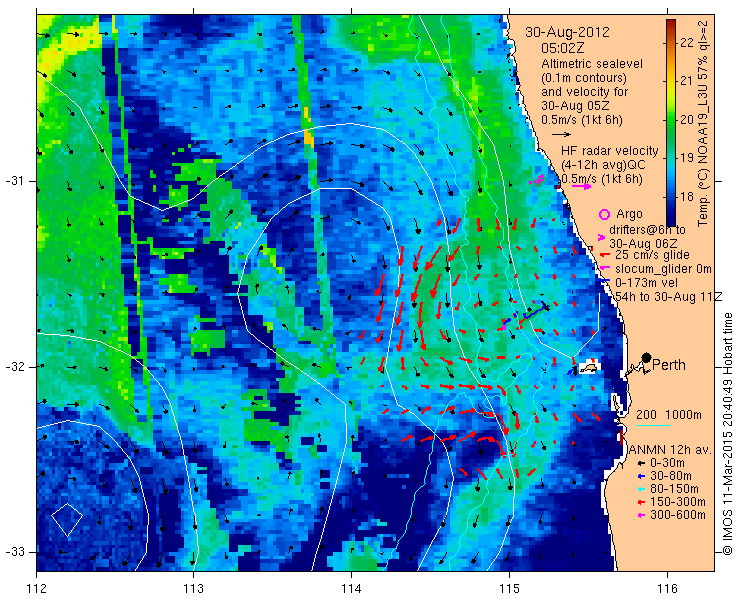This screenshot has height=600, width=740.
Task: Click the colorbar tick label 21
Action: click(x=687, y=81)
